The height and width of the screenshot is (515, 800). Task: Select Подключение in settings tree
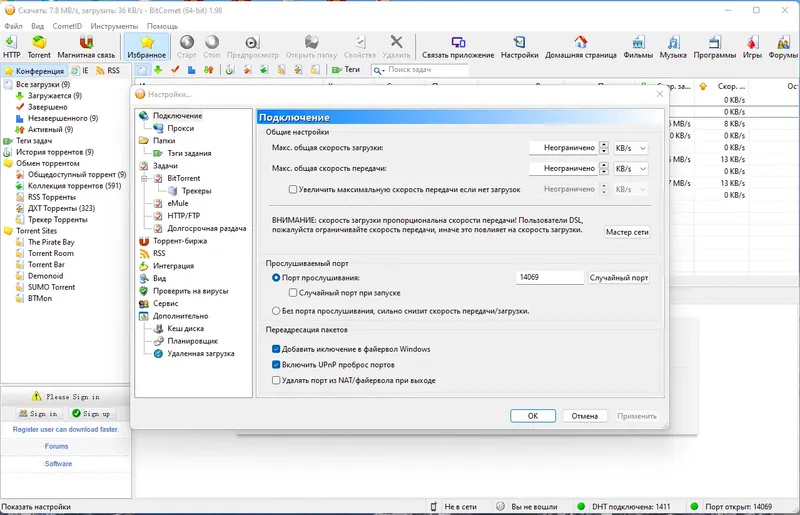[178, 116]
